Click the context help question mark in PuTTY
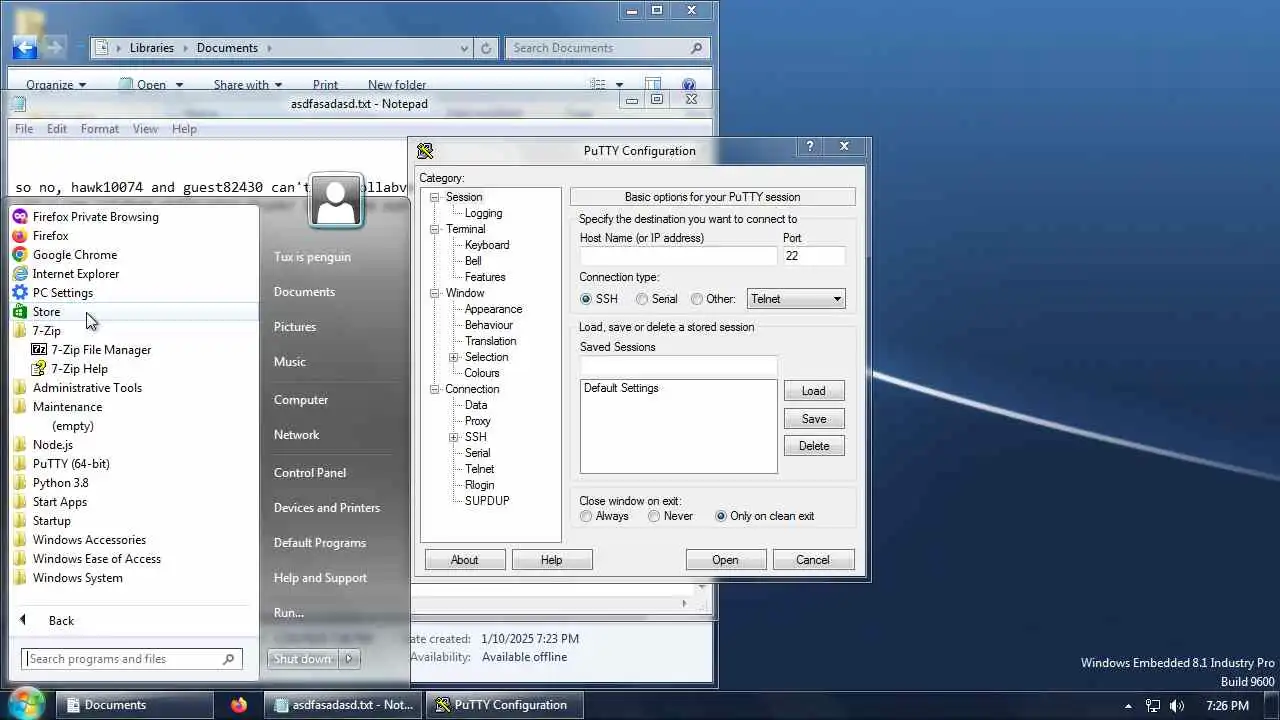 coord(811,146)
